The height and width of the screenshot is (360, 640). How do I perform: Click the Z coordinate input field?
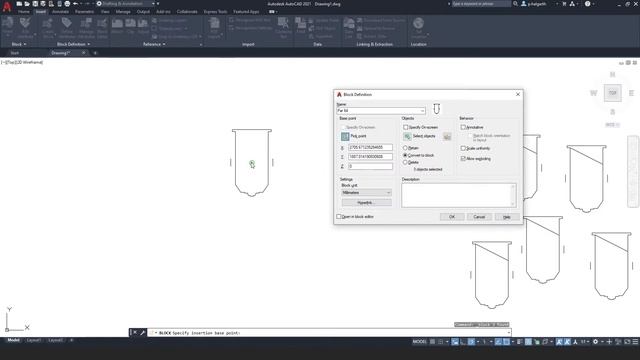point(370,167)
